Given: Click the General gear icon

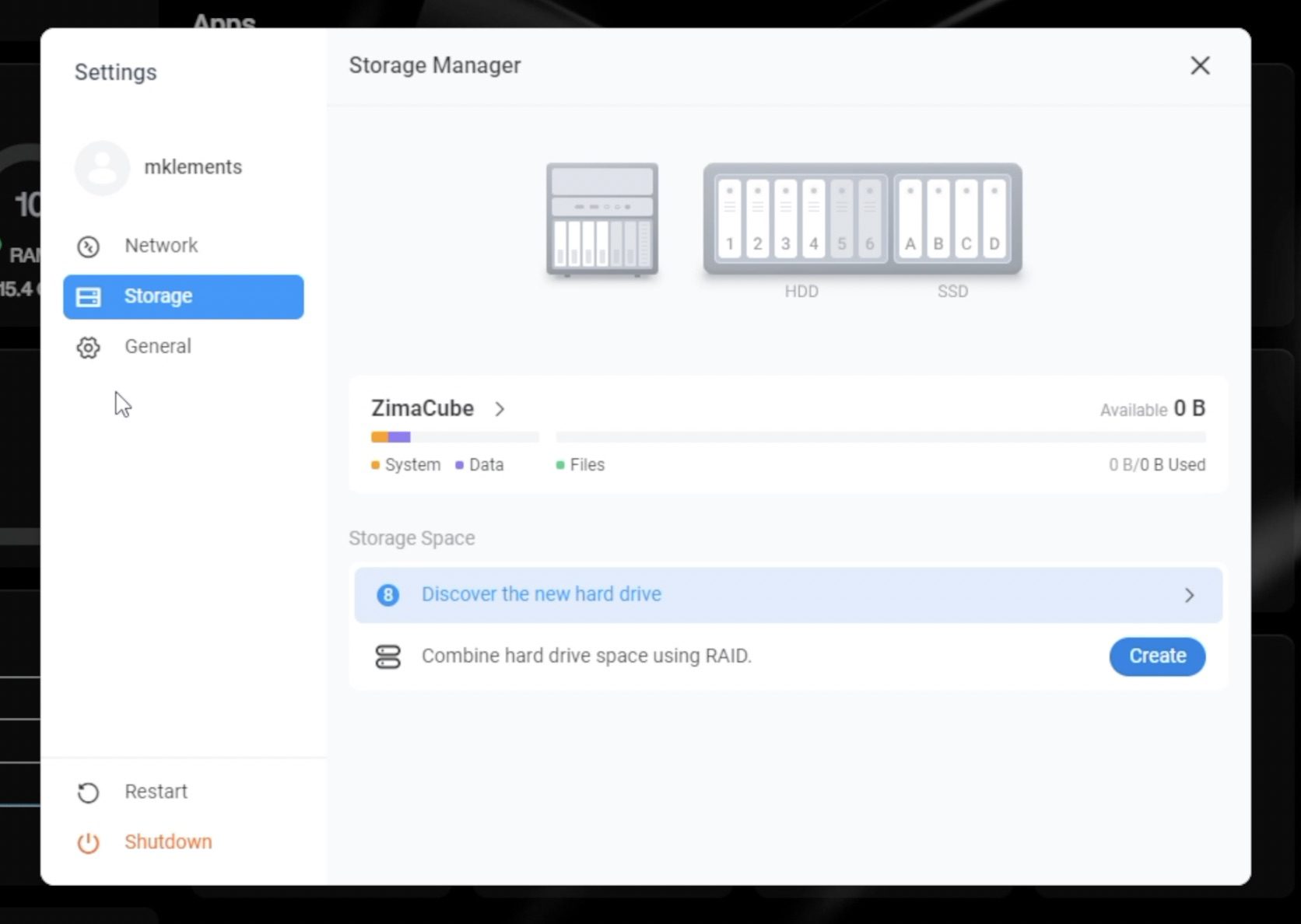Looking at the screenshot, I should click(x=88, y=347).
